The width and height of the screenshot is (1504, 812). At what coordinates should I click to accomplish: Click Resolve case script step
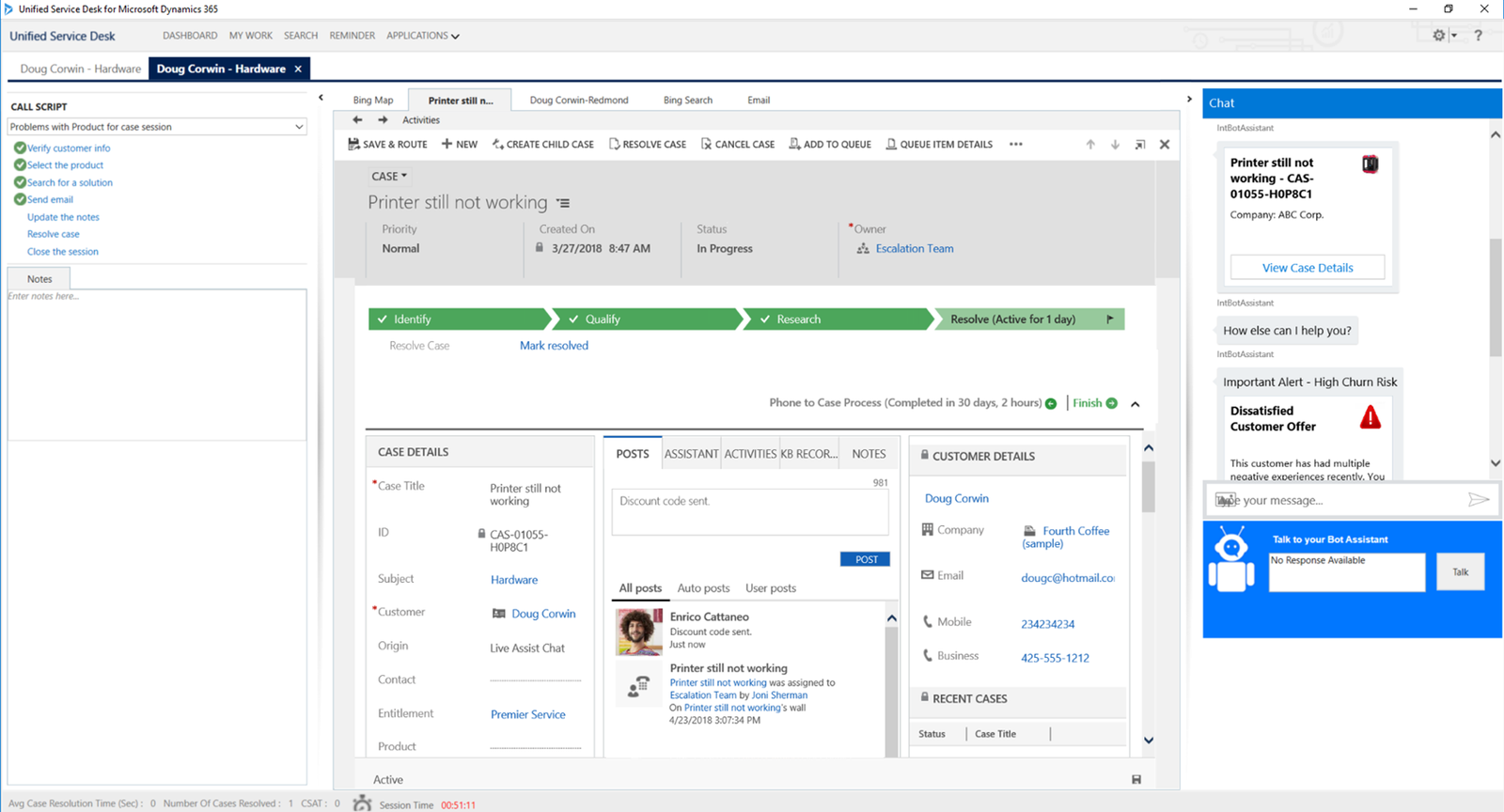(x=54, y=234)
